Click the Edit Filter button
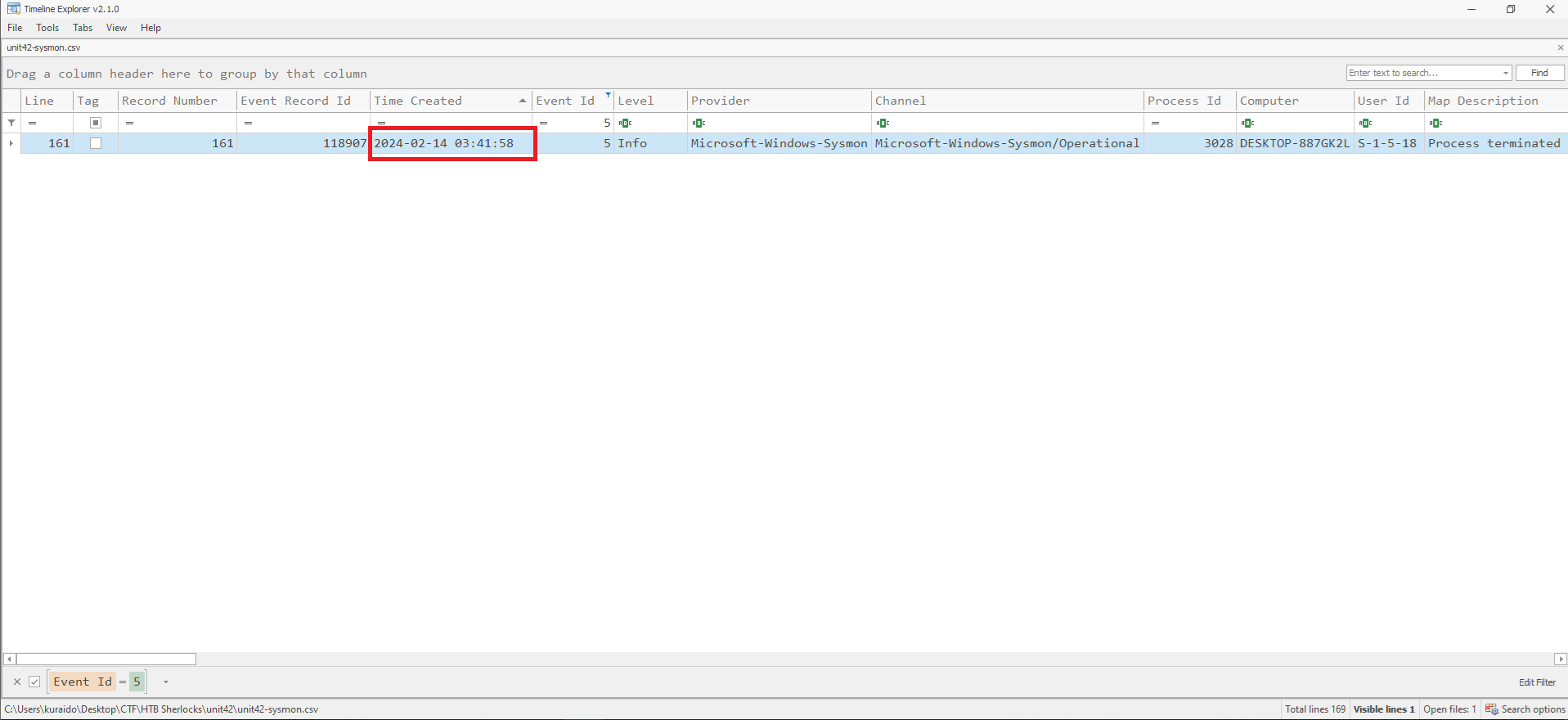The image size is (1568, 720). pyautogui.click(x=1537, y=682)
